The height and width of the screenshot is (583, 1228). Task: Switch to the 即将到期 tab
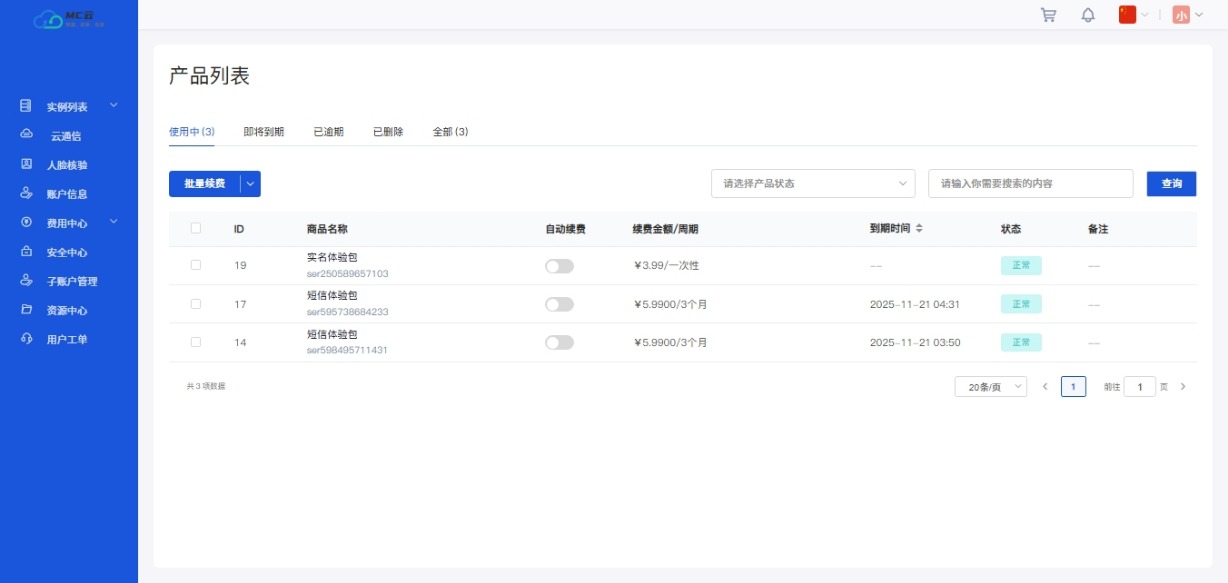click(x=264, y=132)
